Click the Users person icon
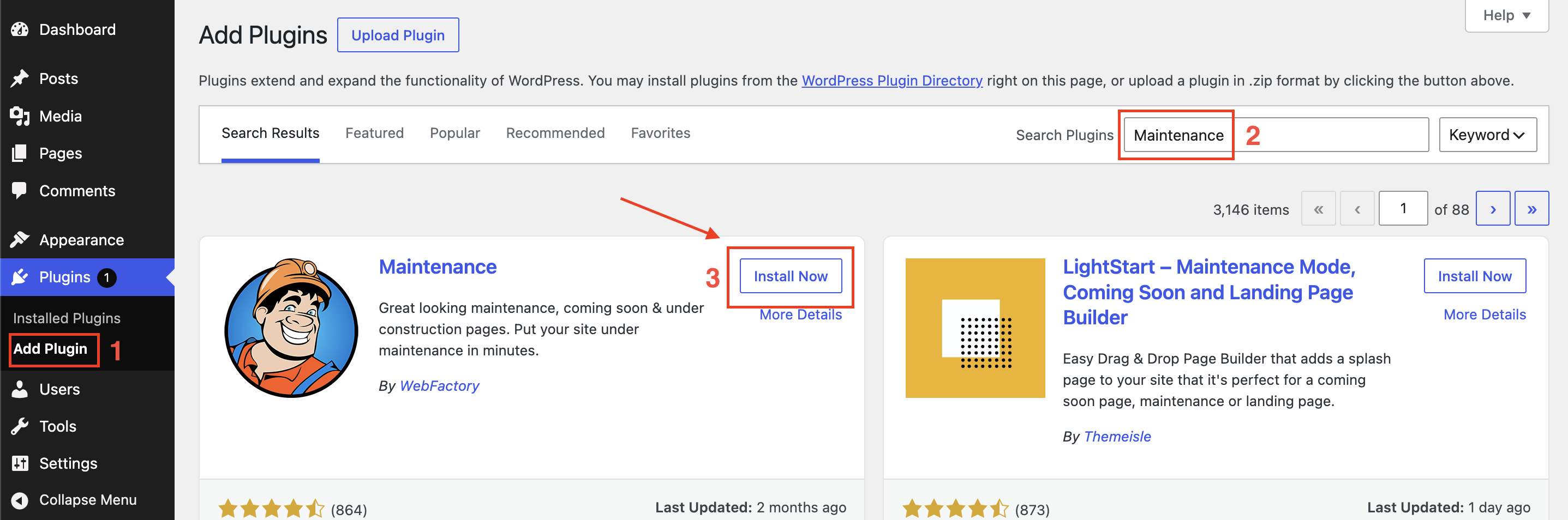Viewport: 1568px width, 520px height. 20,389
